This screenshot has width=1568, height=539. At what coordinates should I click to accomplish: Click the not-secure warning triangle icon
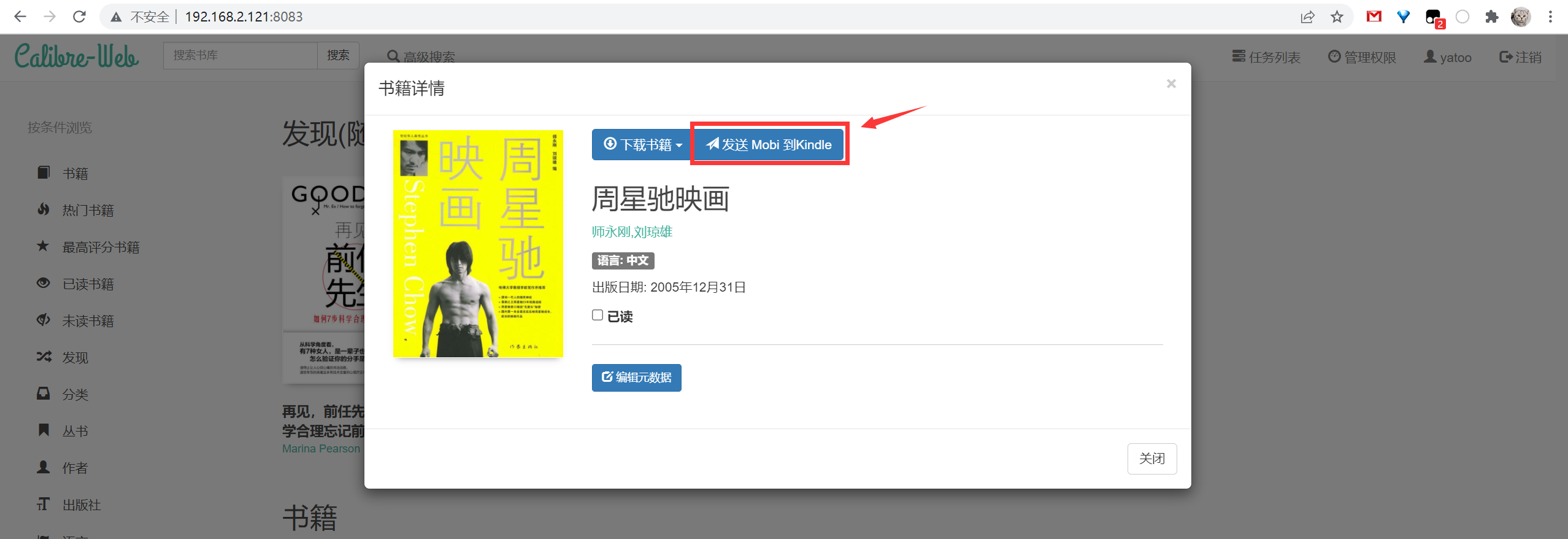coord(116,17)
